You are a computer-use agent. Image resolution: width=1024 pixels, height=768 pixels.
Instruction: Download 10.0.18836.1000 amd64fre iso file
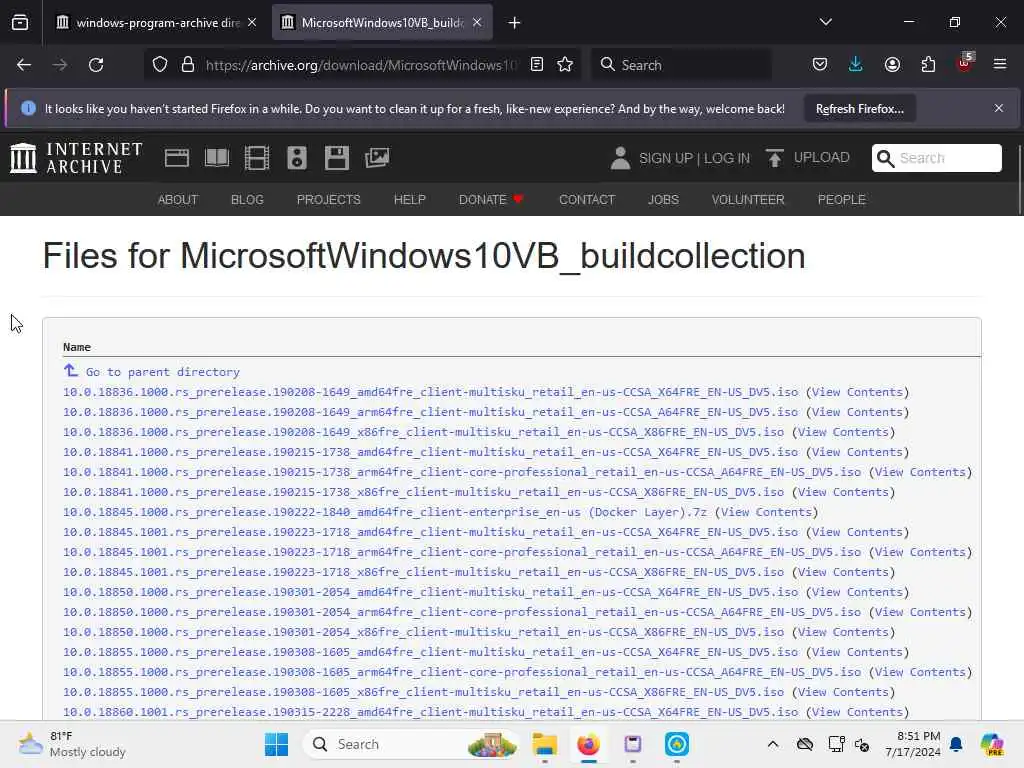430,392
